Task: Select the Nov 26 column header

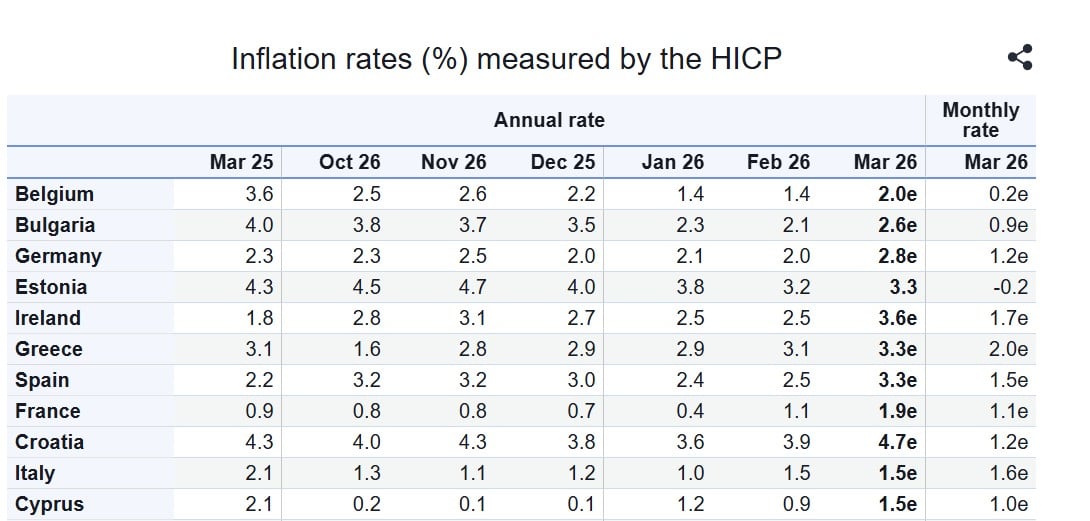Action: [454, 162]
